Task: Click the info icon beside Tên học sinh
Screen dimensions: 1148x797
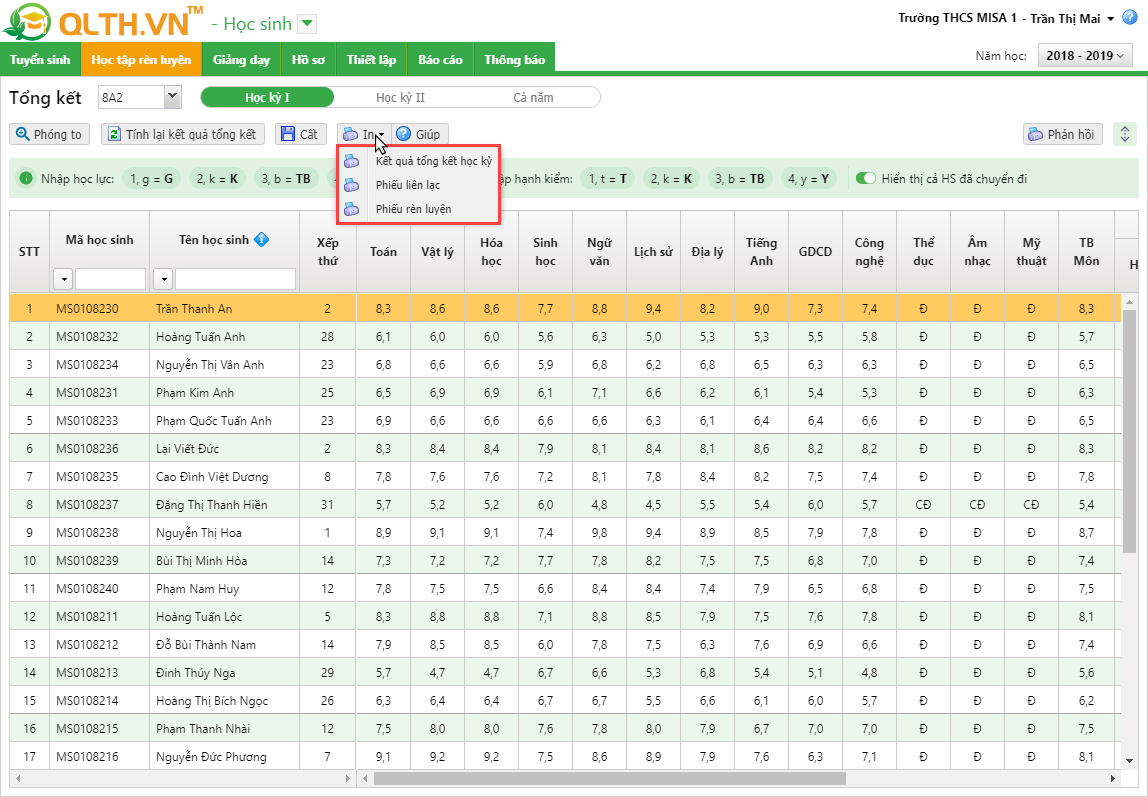Action: [x=261, y=239]
